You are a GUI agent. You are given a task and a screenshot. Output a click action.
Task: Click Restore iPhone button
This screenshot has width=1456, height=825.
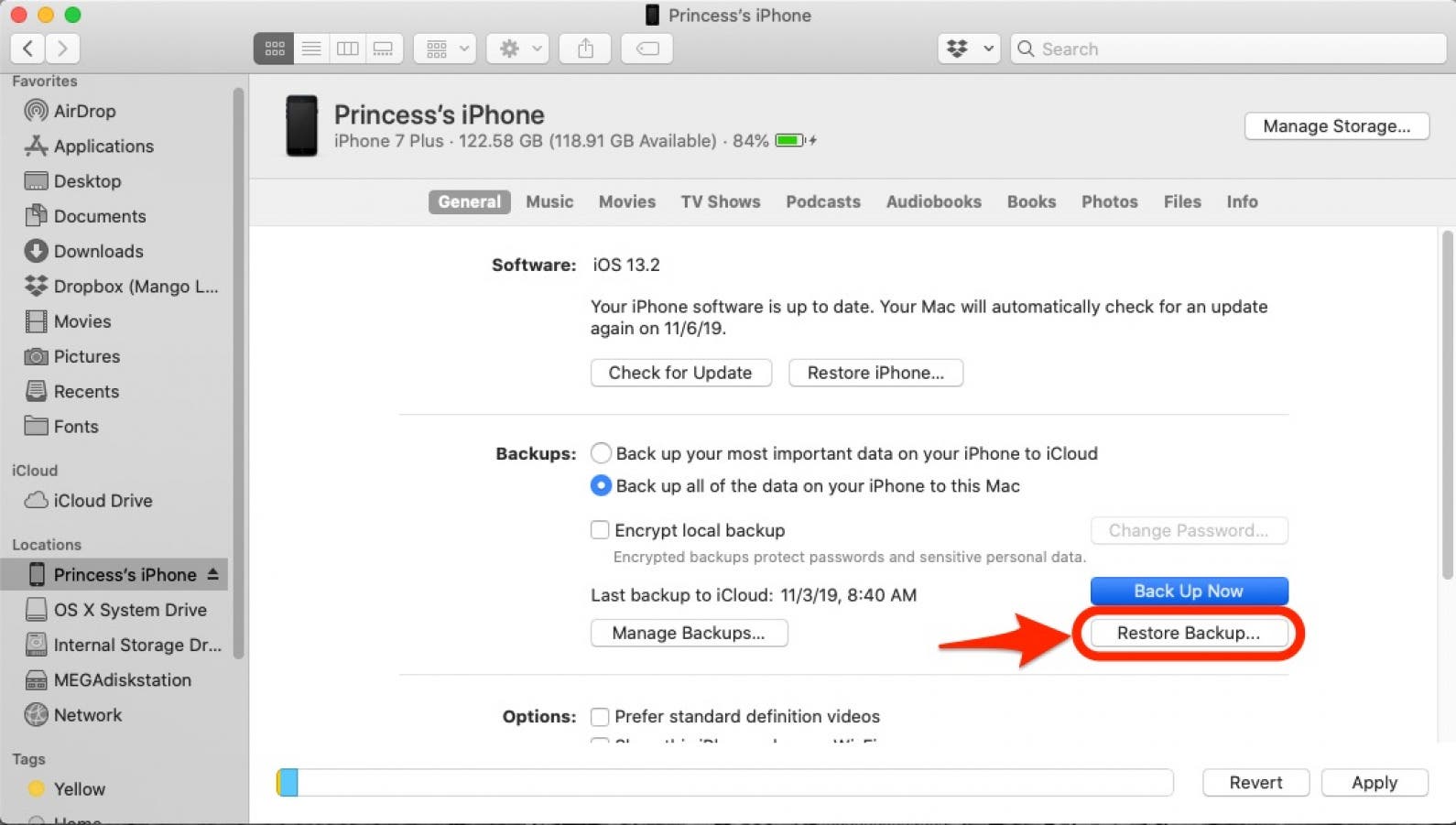tap(875, 373)
